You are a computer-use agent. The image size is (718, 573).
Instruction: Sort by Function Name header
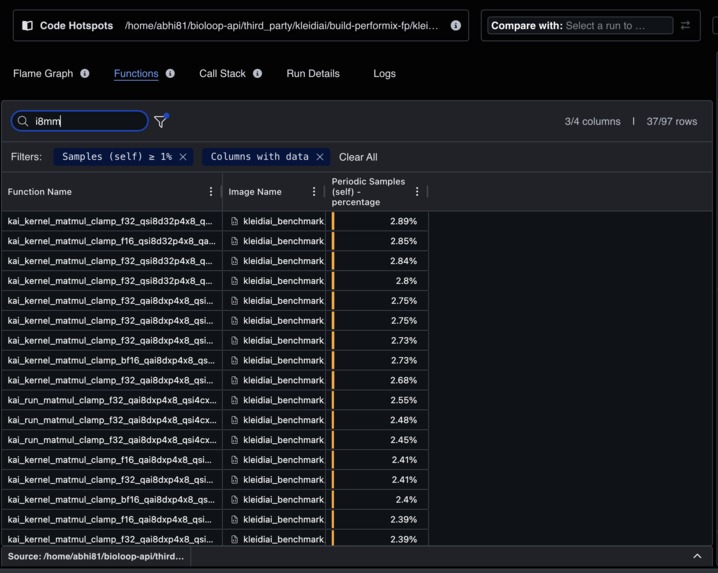pos(39,192)
